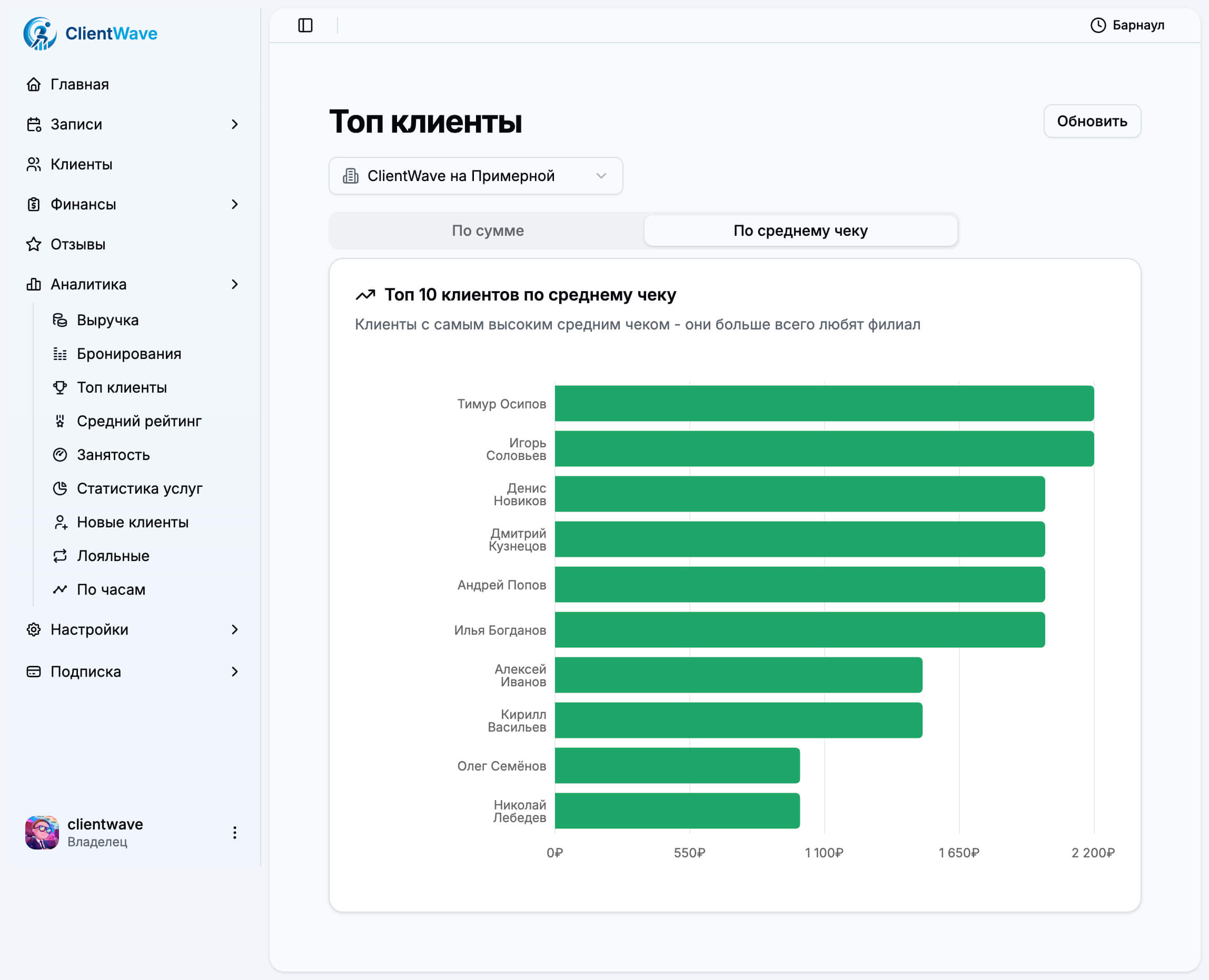The height and width of the screenshot is (980, 1209).
Task: Go to Новые клиенты page
Action: [132, 522]
